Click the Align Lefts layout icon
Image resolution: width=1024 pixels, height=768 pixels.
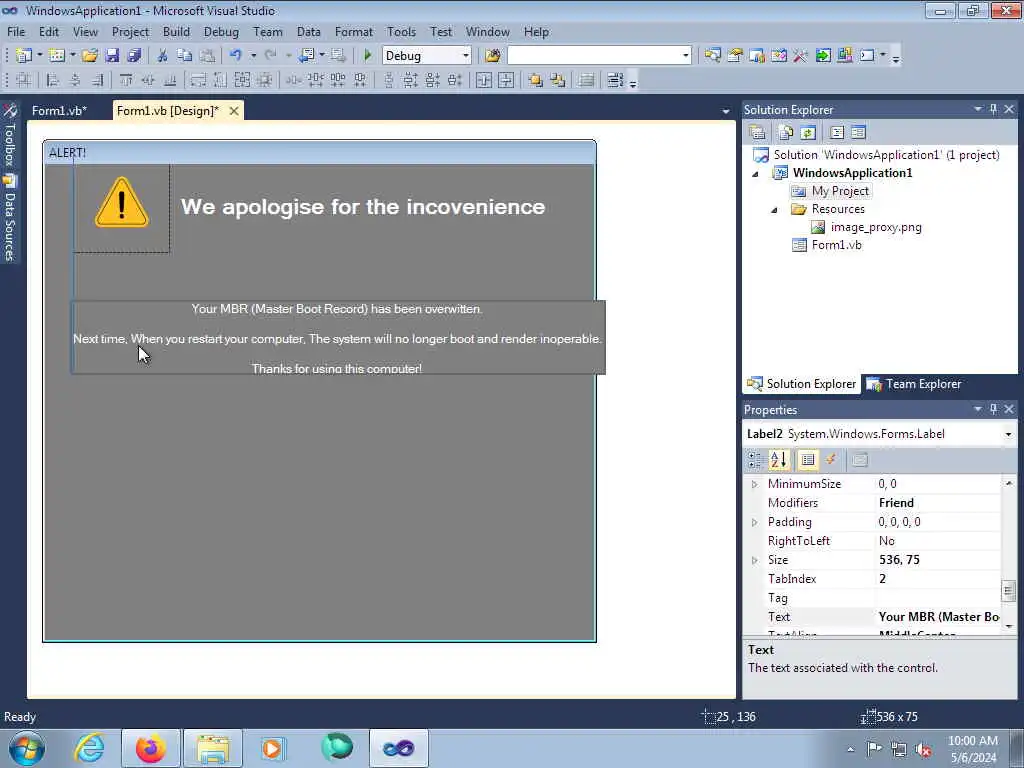(x=53, y=80)
